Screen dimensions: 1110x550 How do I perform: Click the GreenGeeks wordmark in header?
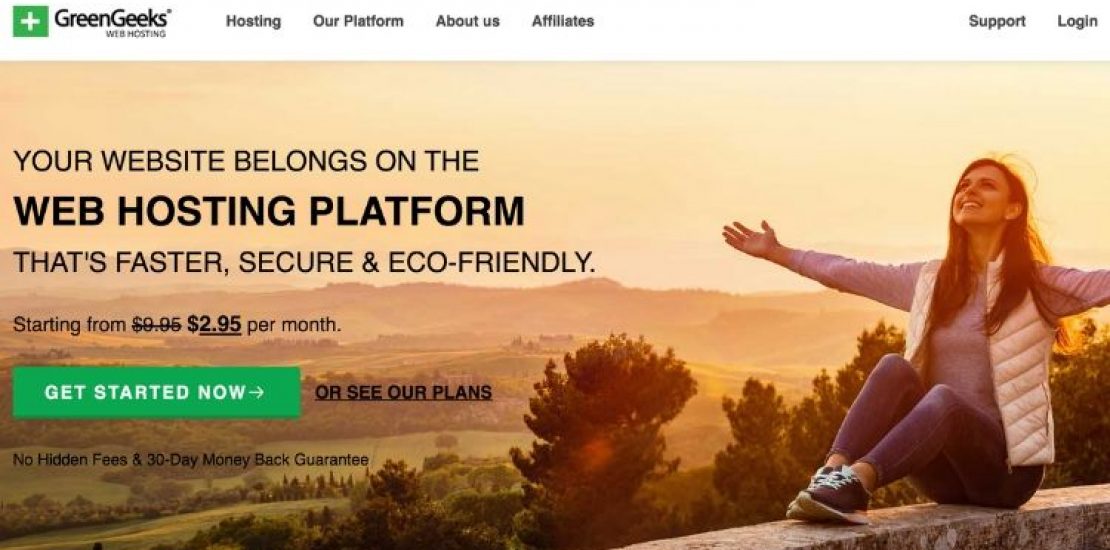pos(113,18)
